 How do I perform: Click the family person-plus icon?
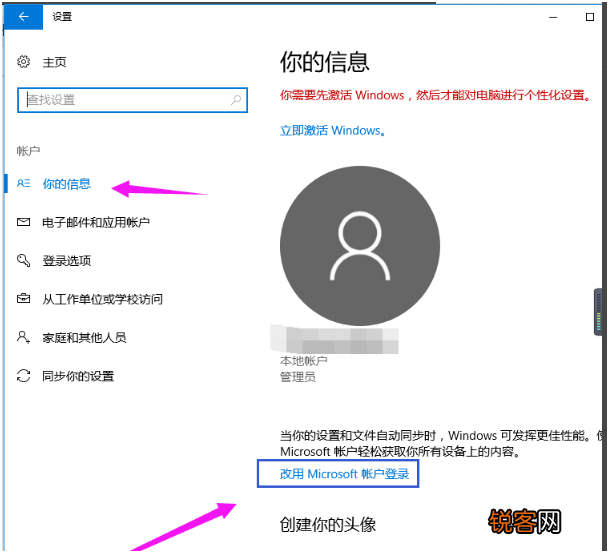point(23,337)
